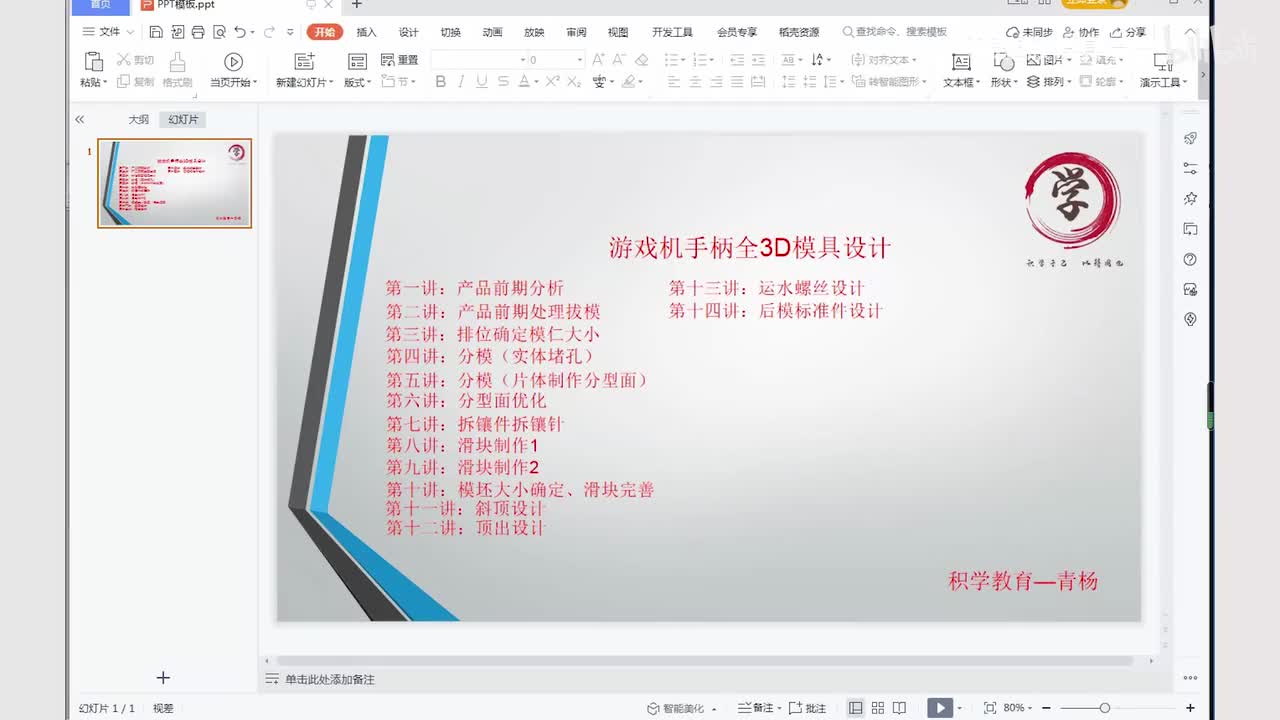
Task: Click the search commands (查找命令) field
Action: click(895, 32)
